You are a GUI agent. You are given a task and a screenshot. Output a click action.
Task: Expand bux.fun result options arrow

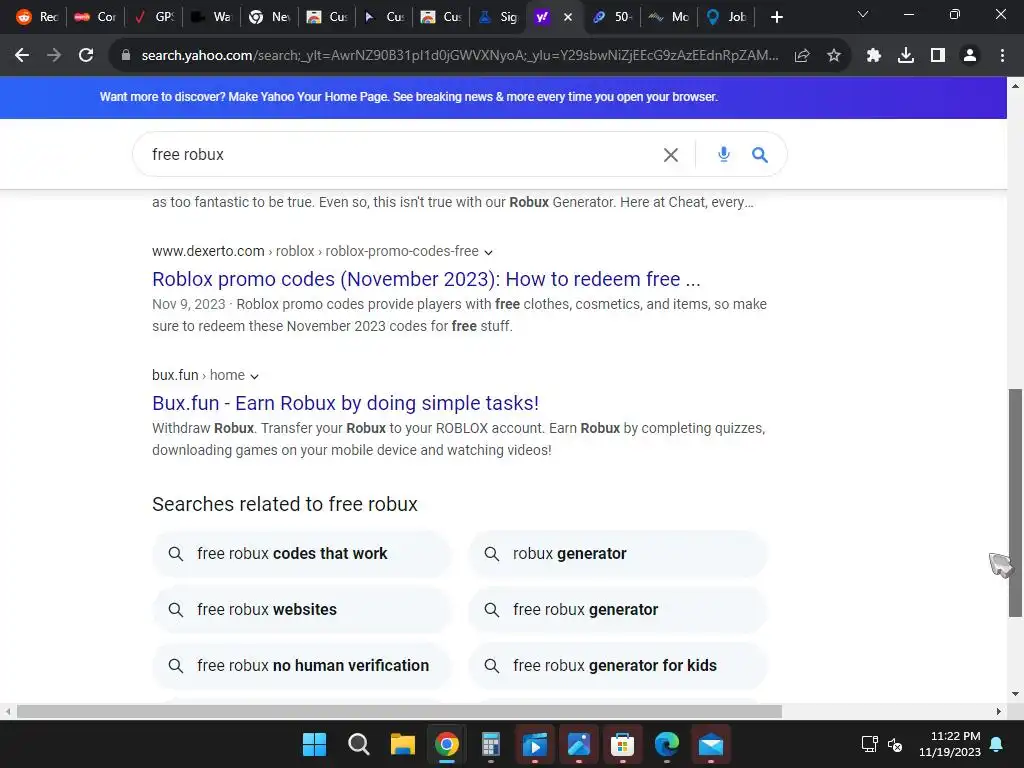tap(255, 376)
